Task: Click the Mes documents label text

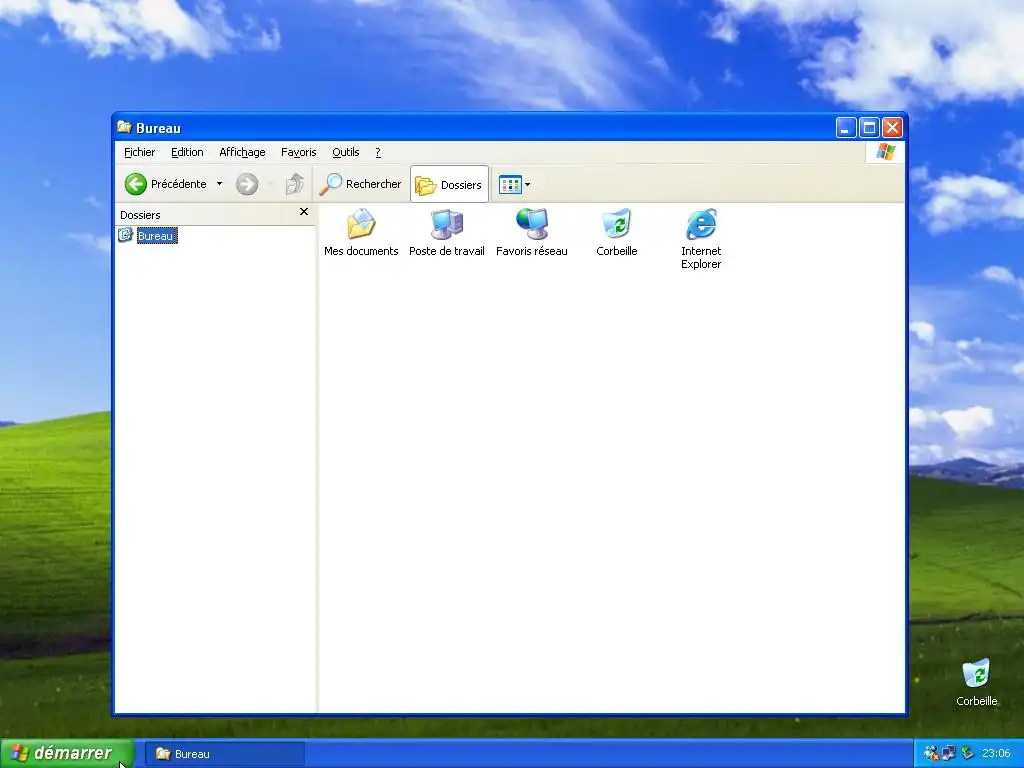Action: [360, 251]
